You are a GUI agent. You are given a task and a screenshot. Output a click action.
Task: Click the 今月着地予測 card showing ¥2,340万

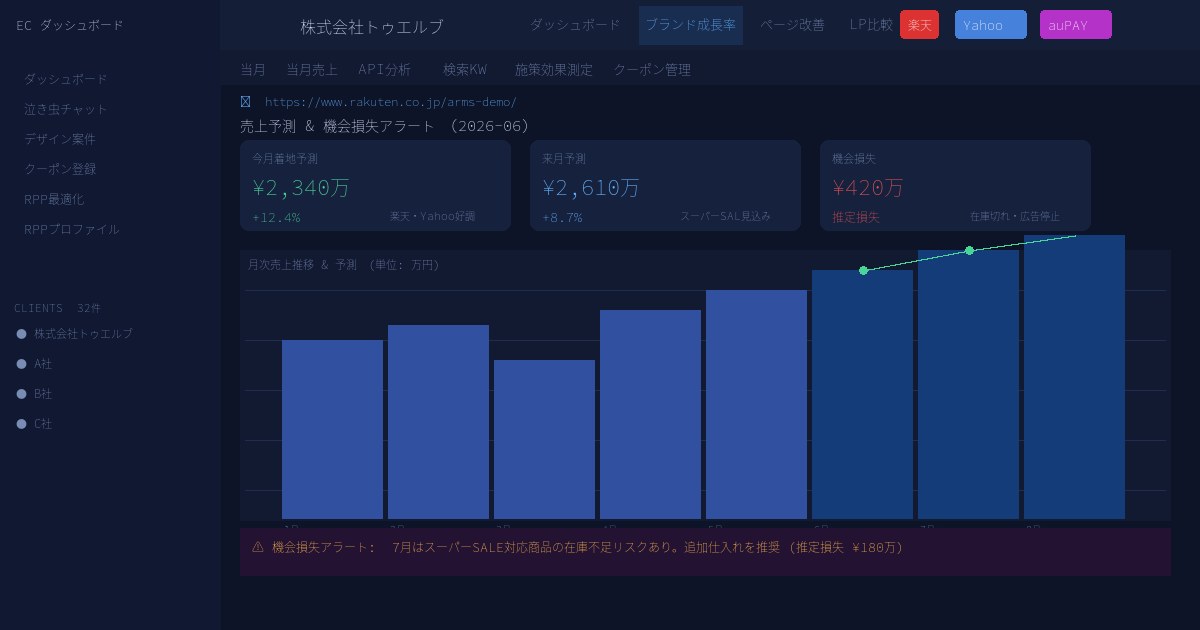click(375, 185)
